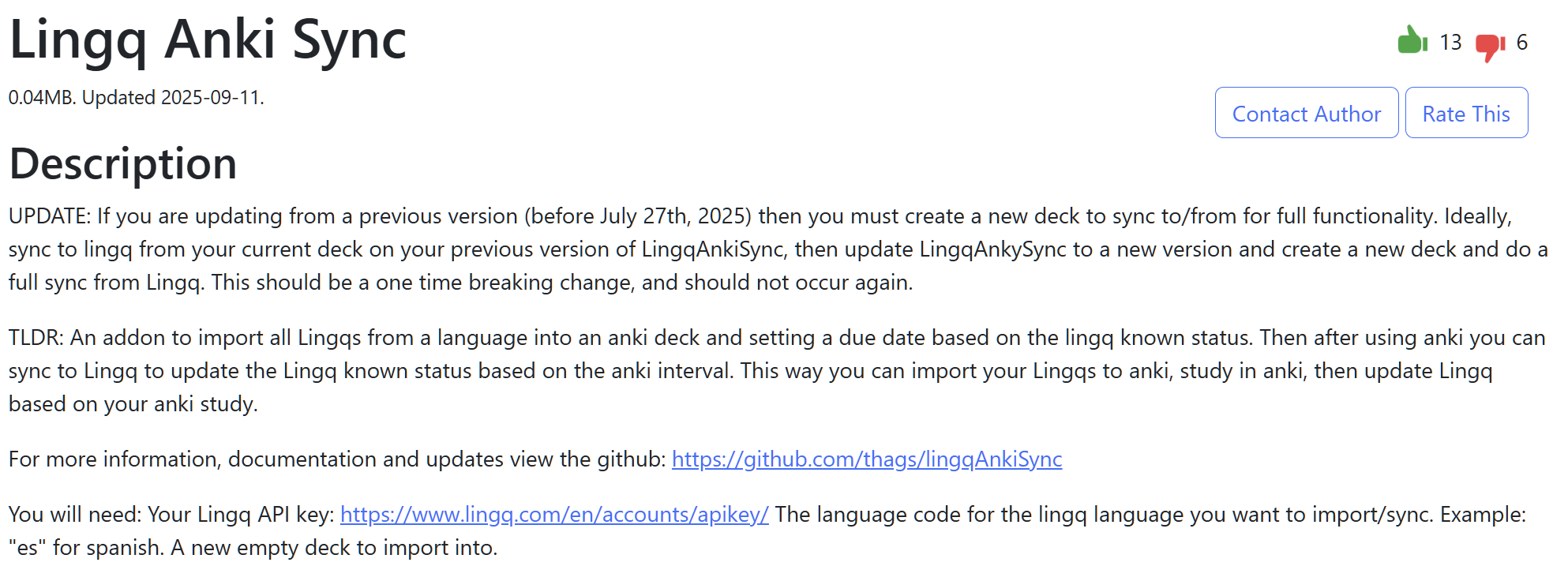Click the word TLDR in the description

pyautogui.click(x=35, y=338)
